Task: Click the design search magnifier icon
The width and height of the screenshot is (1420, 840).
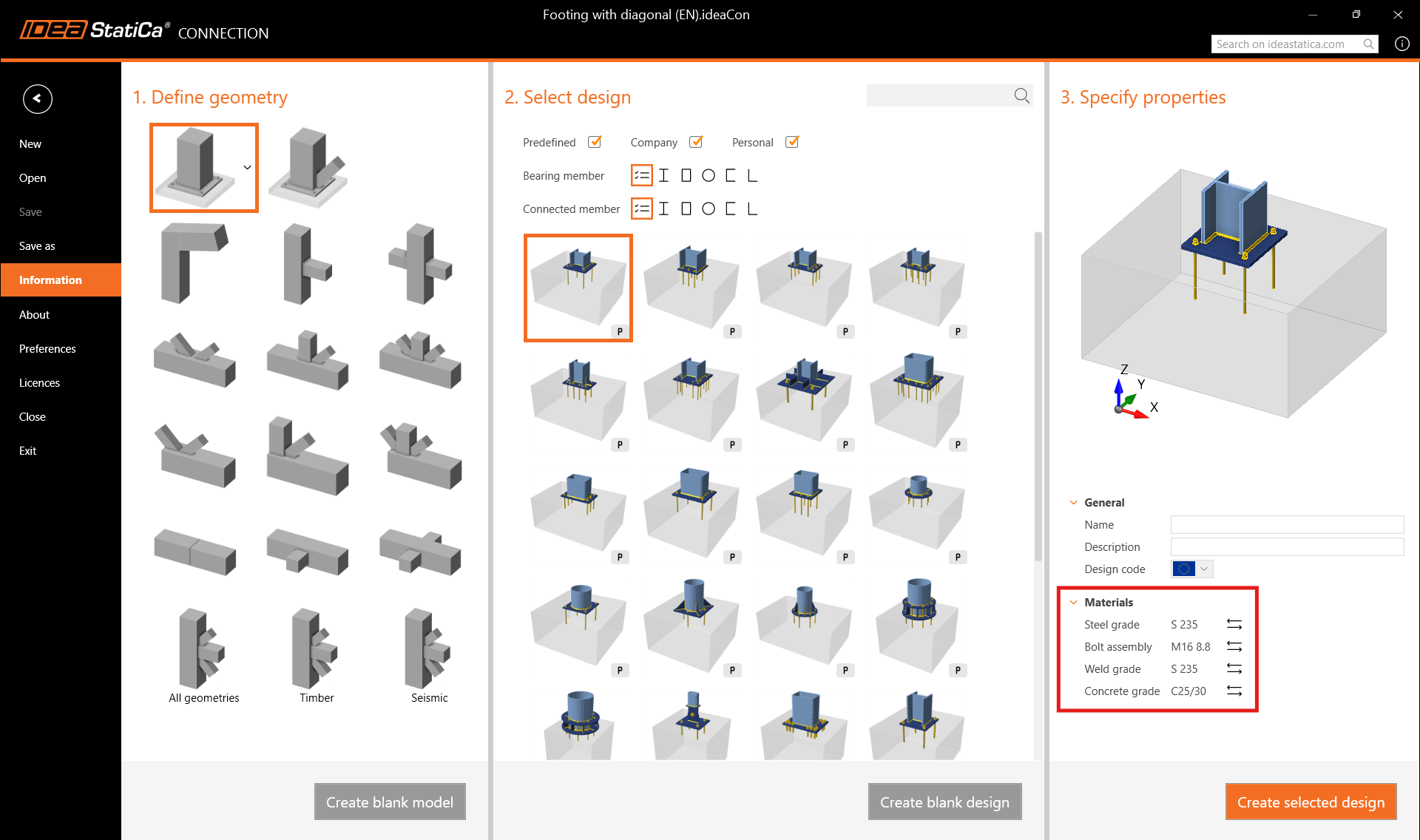Action: (1021, 95)
